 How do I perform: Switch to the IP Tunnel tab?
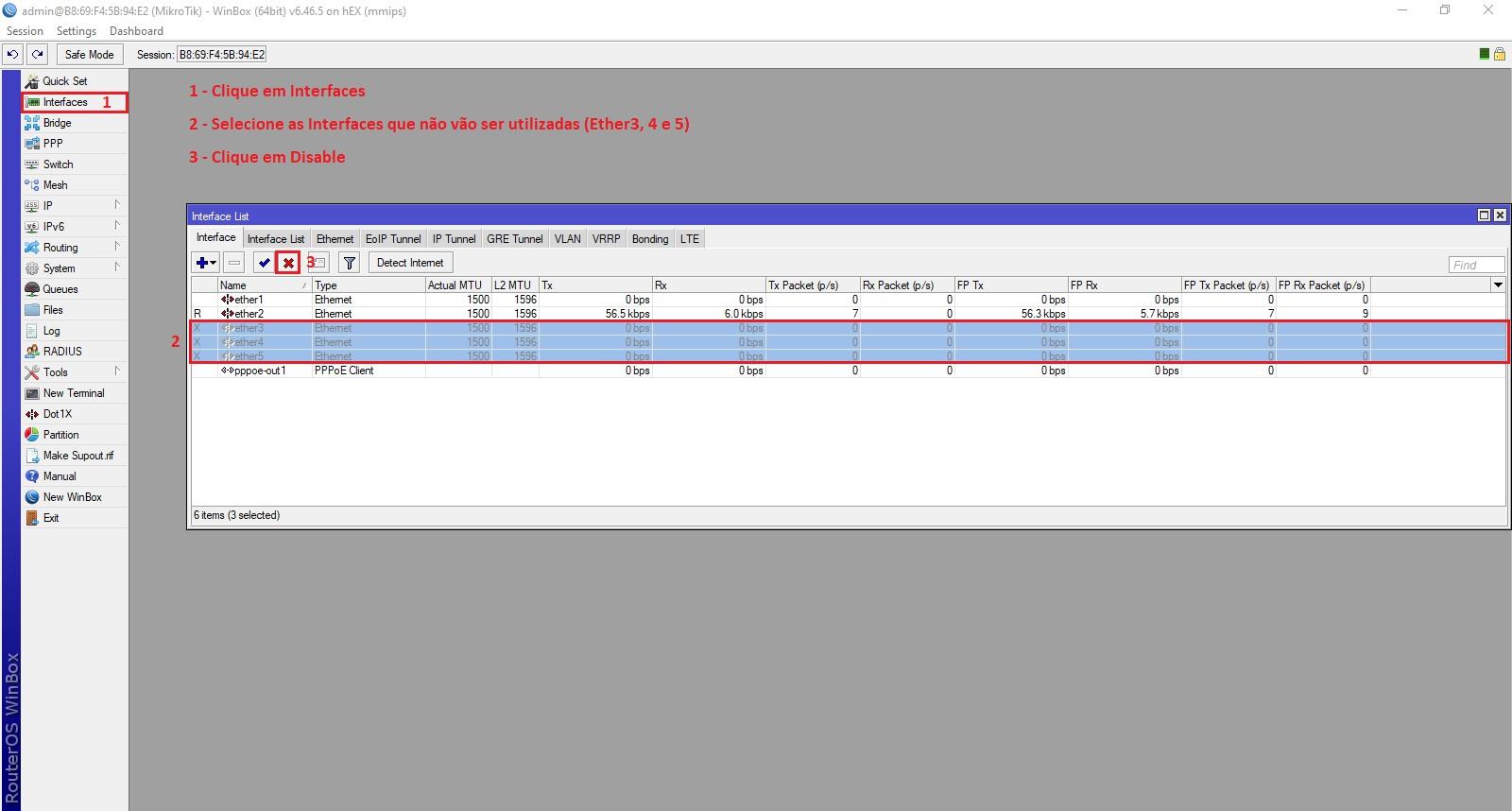(x=455, y=239)
